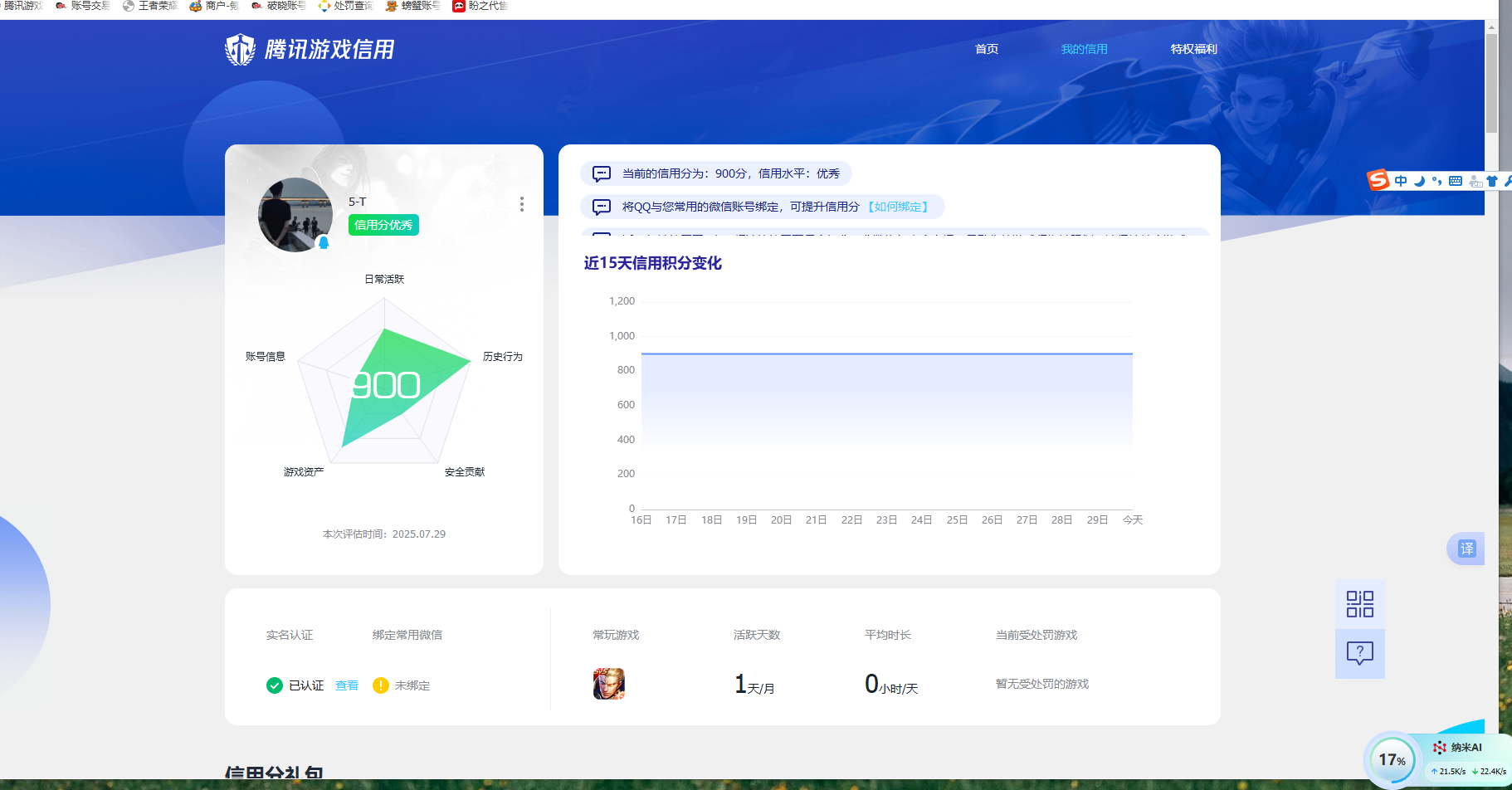Open the 螃蟹账号 bookmark
The image size is (1512, 790).
(x=413, y=6)
